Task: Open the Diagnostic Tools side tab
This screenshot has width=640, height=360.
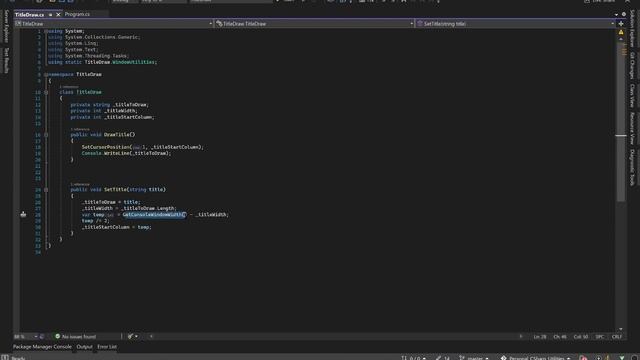Action: (632, 167)
